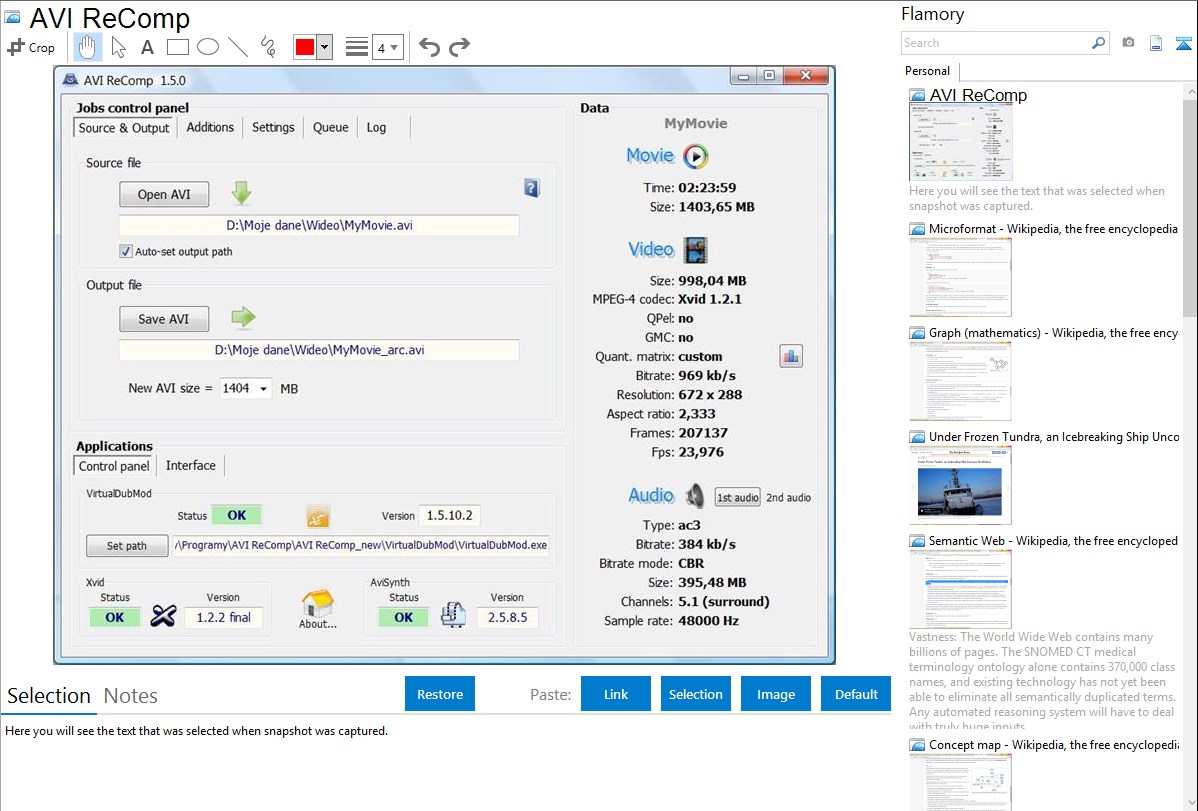Switch to the Notes tab

click(131, 696)
